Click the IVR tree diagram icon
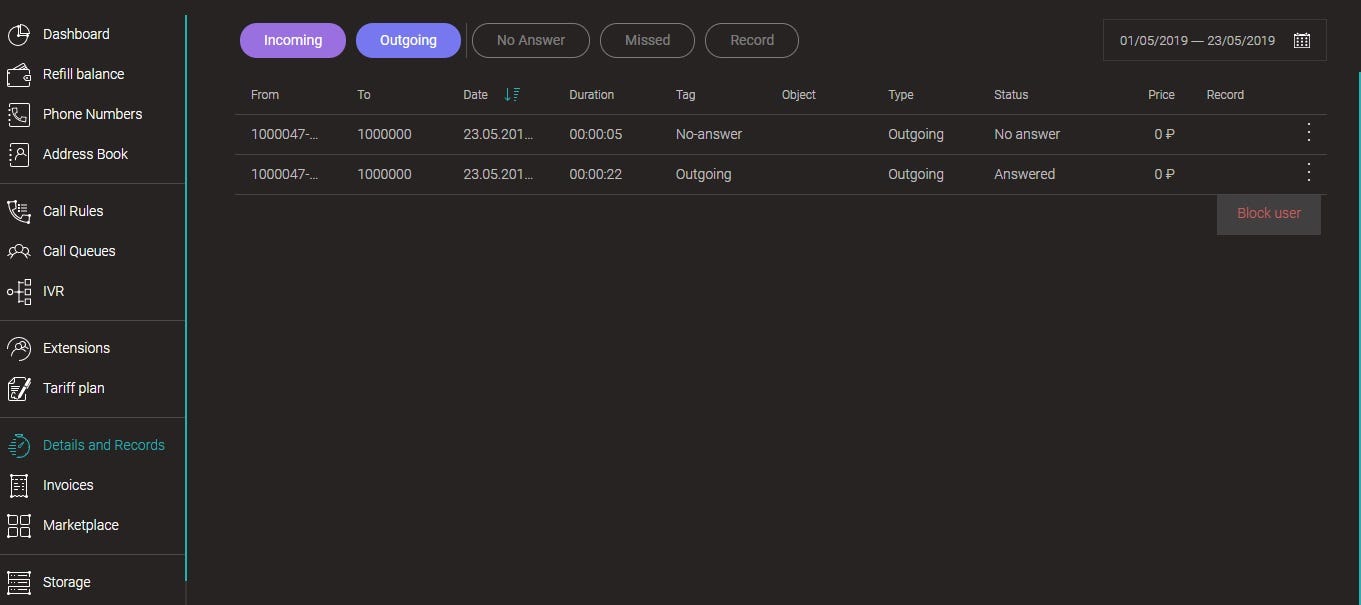 pyautogui.click(x=19, y=291)
